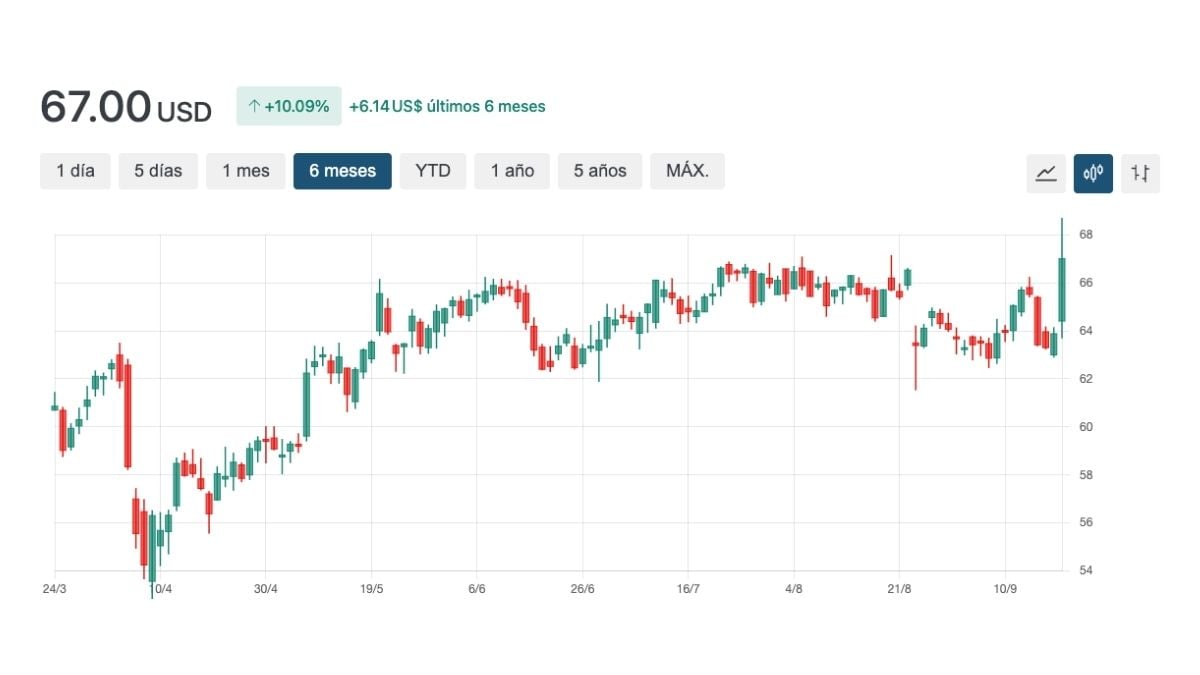This screenshot has width=1200, height=675.
Task: Click the green up arrow beside +10.09%
Action: (254, 106)
